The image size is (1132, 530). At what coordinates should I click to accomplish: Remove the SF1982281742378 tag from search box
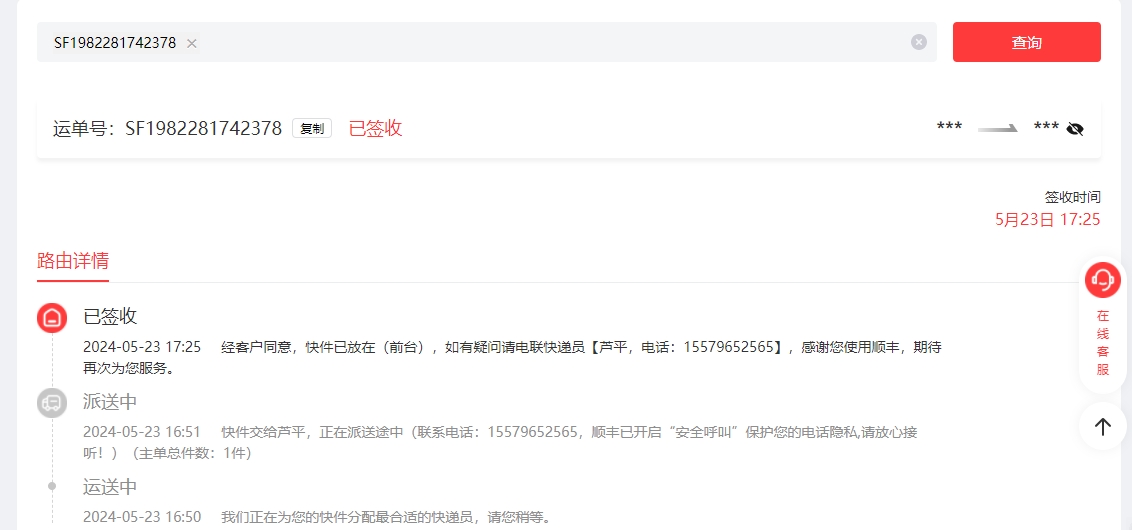pyautogui.click(x=191, y=43)
